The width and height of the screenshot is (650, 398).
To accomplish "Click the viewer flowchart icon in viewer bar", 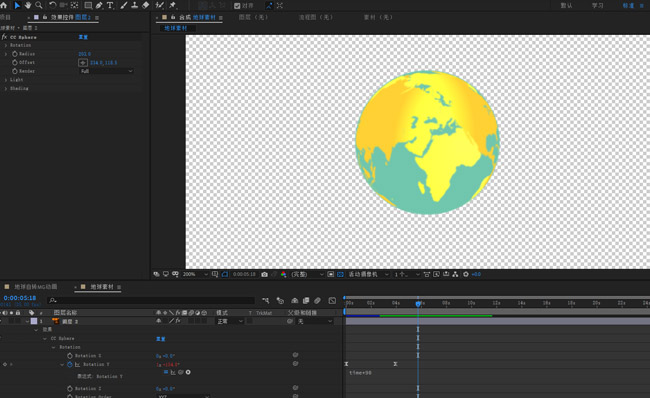I will [455, 274].
